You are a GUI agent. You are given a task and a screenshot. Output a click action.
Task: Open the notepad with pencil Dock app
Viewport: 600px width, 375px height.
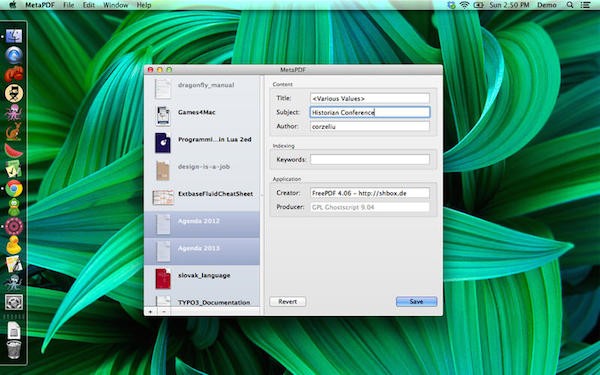[14, 264]
